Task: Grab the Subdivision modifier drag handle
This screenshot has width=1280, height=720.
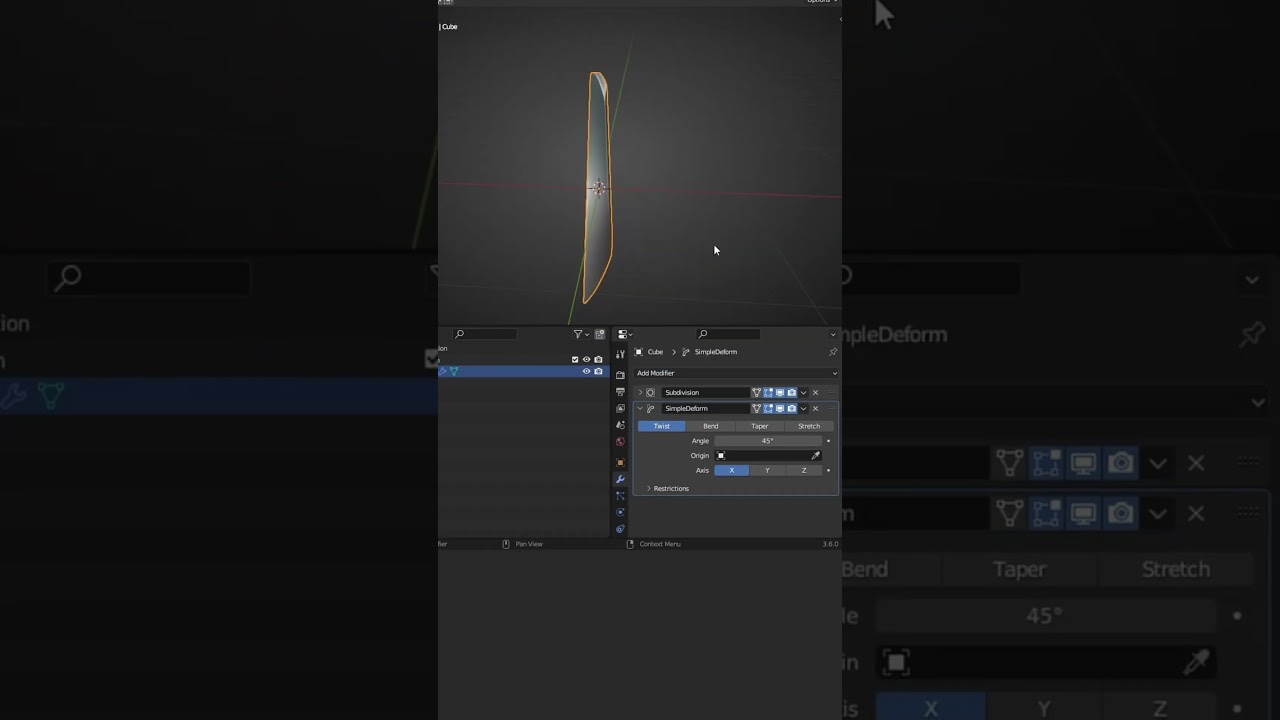Action: point(832,393)
